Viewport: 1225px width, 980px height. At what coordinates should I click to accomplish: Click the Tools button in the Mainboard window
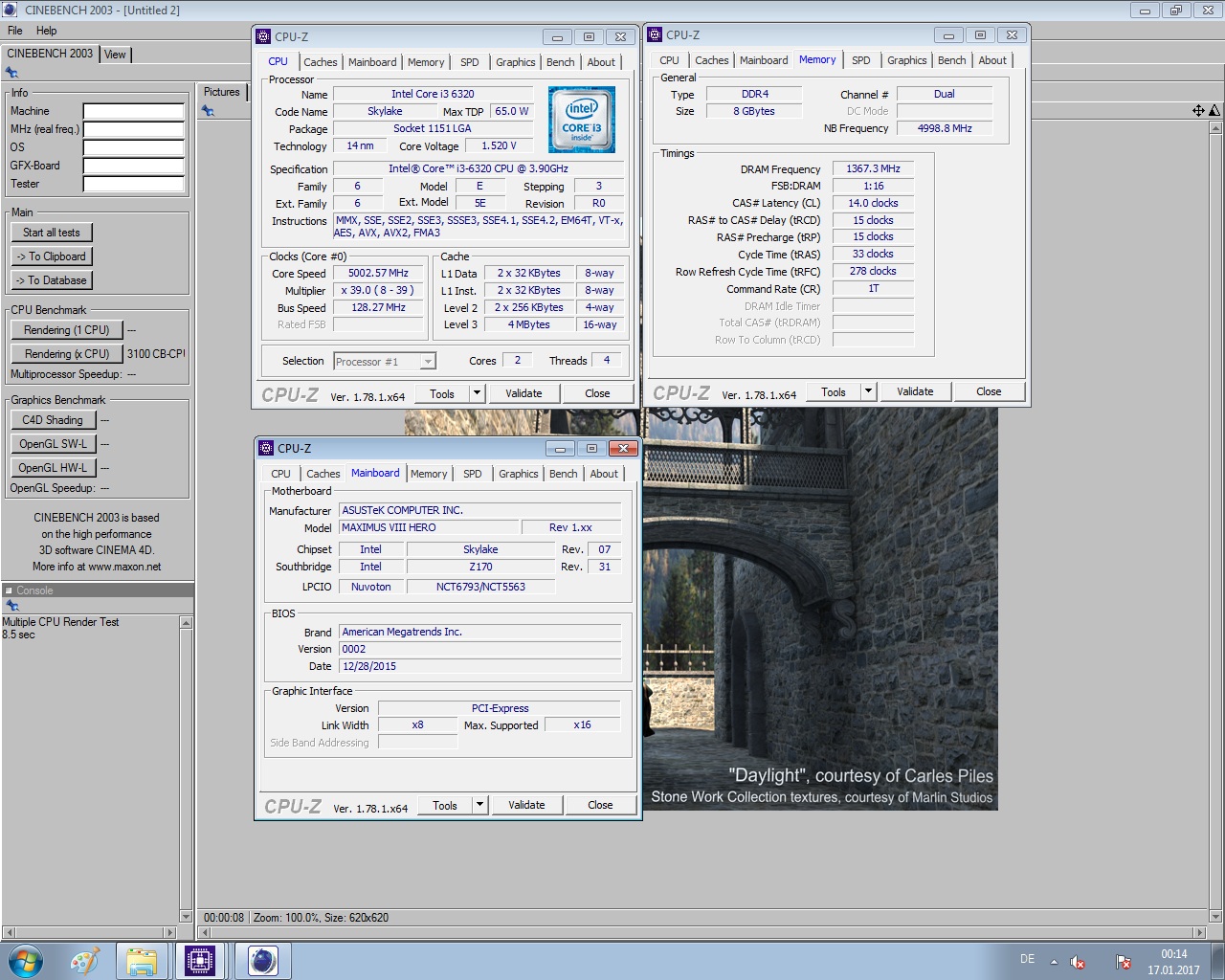pos(445,805)
